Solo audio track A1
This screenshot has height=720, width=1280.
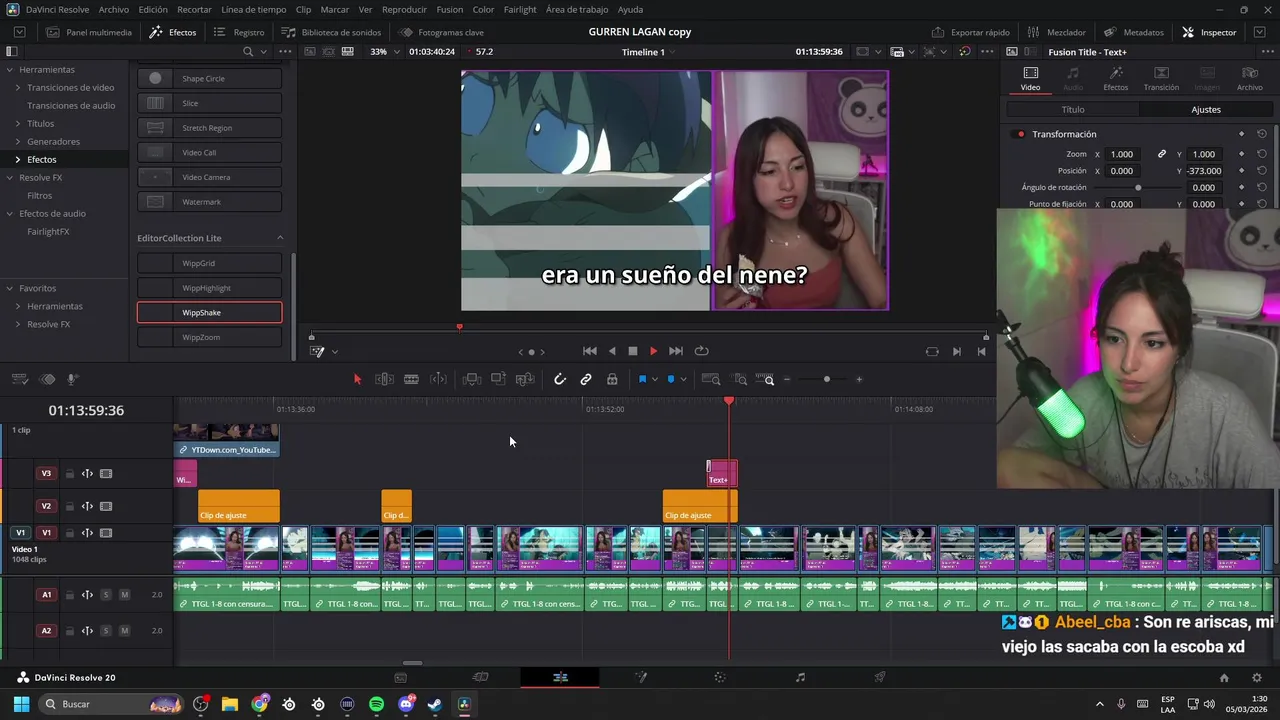[106, 595]
